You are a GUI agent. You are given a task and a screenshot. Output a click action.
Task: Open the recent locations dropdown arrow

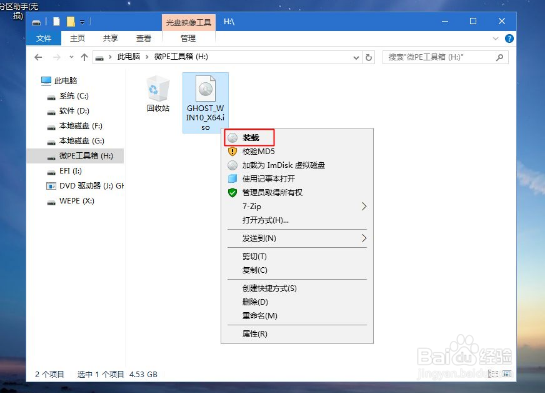[71, 57]
